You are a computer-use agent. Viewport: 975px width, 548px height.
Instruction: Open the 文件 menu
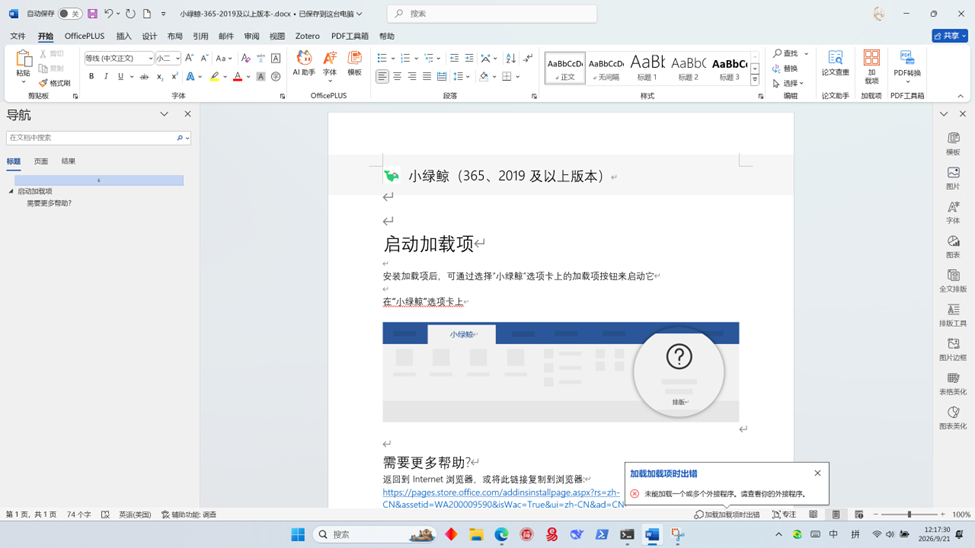click(x=17, y=36)
